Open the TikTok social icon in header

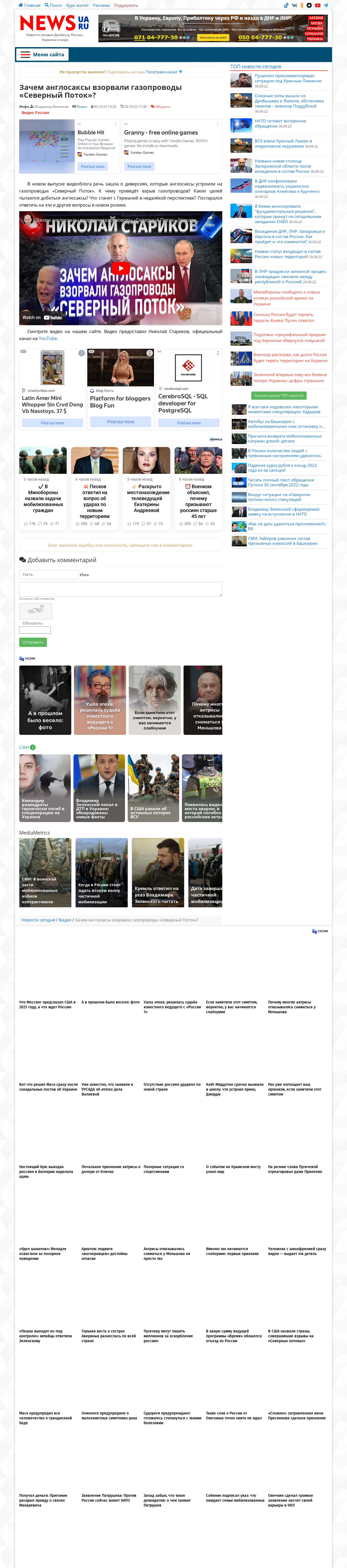(x=286, y=5)
